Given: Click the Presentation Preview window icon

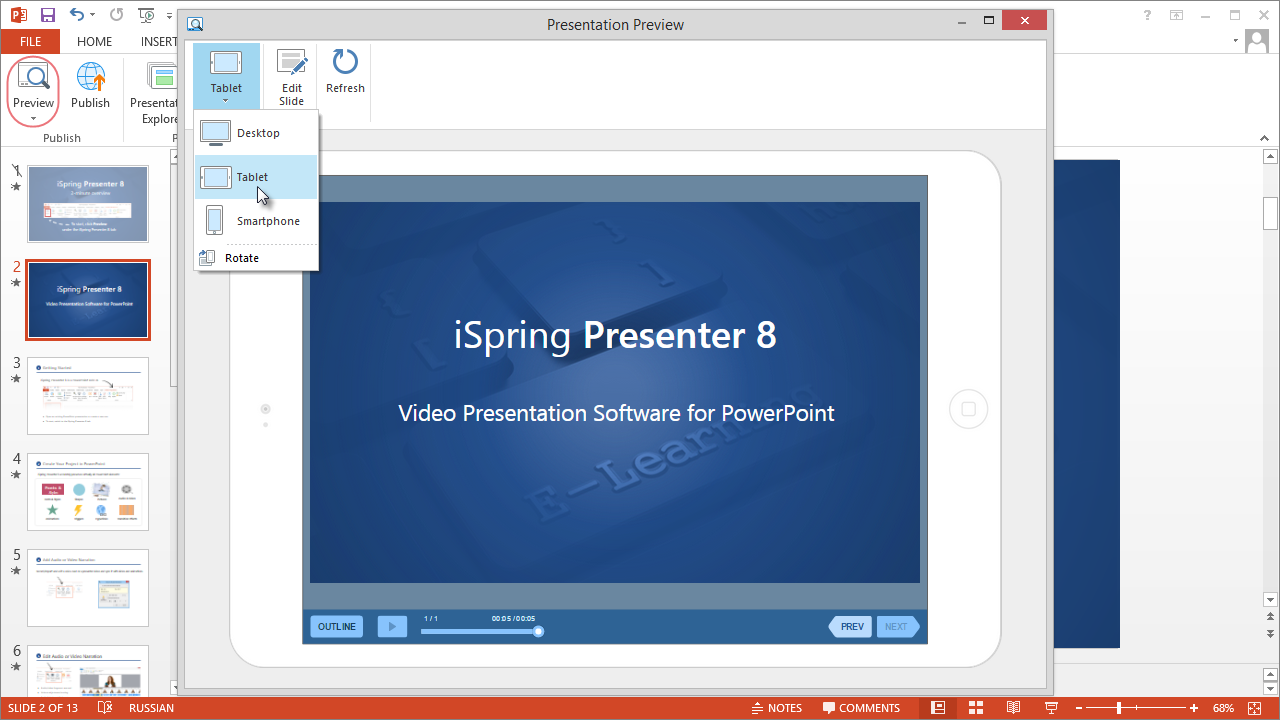Looking at the screenshot, I should (196, 24).
